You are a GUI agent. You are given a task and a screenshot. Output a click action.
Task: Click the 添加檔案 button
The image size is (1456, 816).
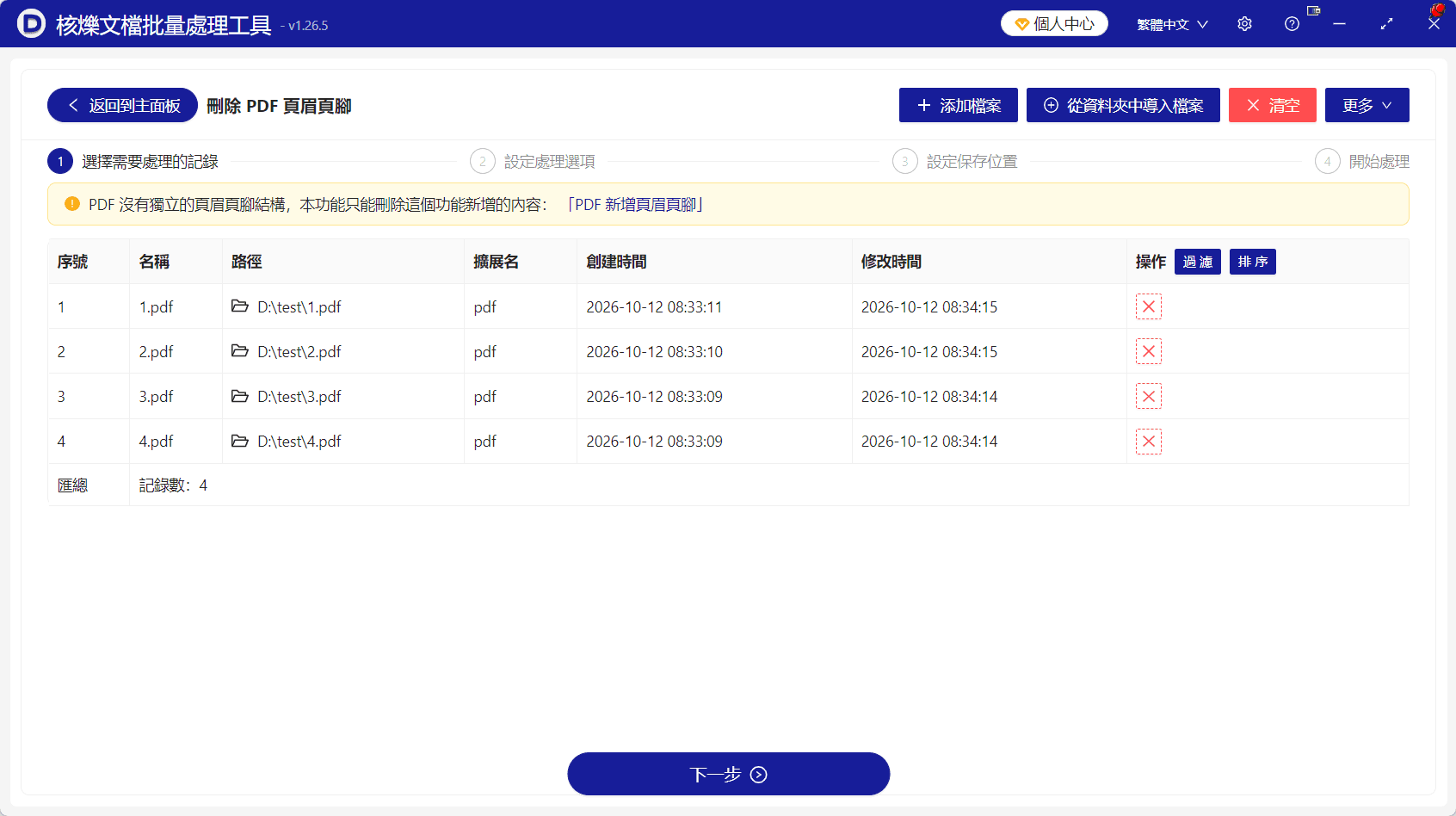click(x=959, y=105)
